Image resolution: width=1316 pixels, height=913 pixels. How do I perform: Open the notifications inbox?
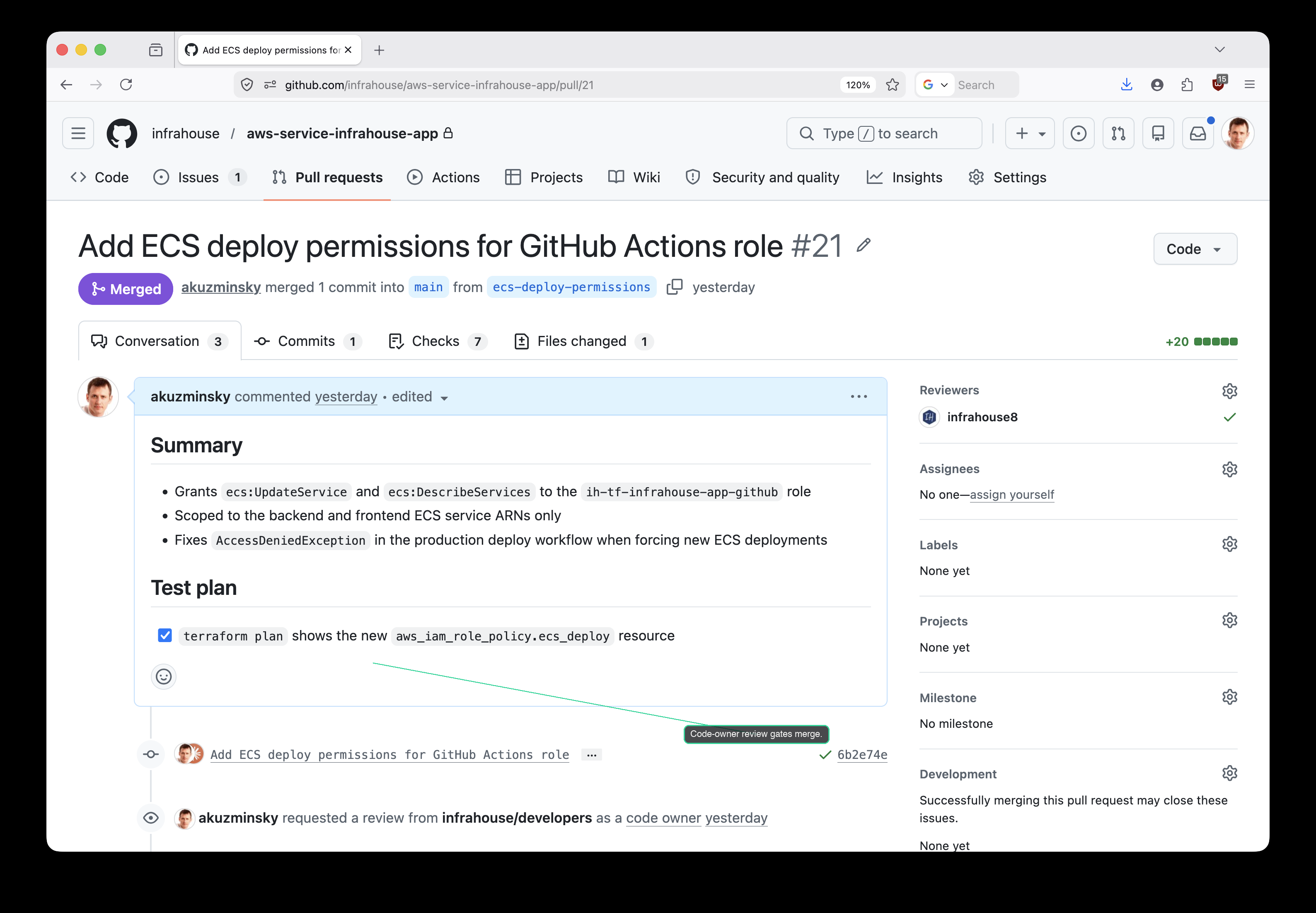[1198, 133]
